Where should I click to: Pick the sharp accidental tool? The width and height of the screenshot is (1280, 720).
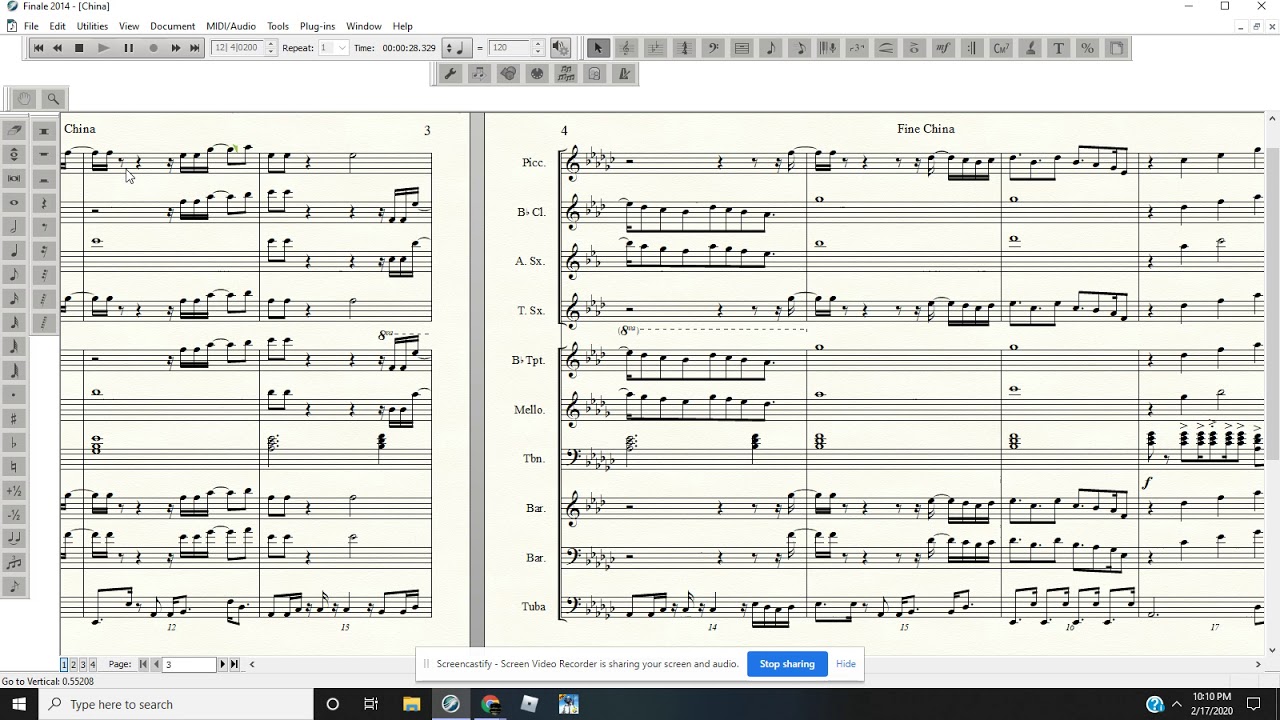[14, 418]
